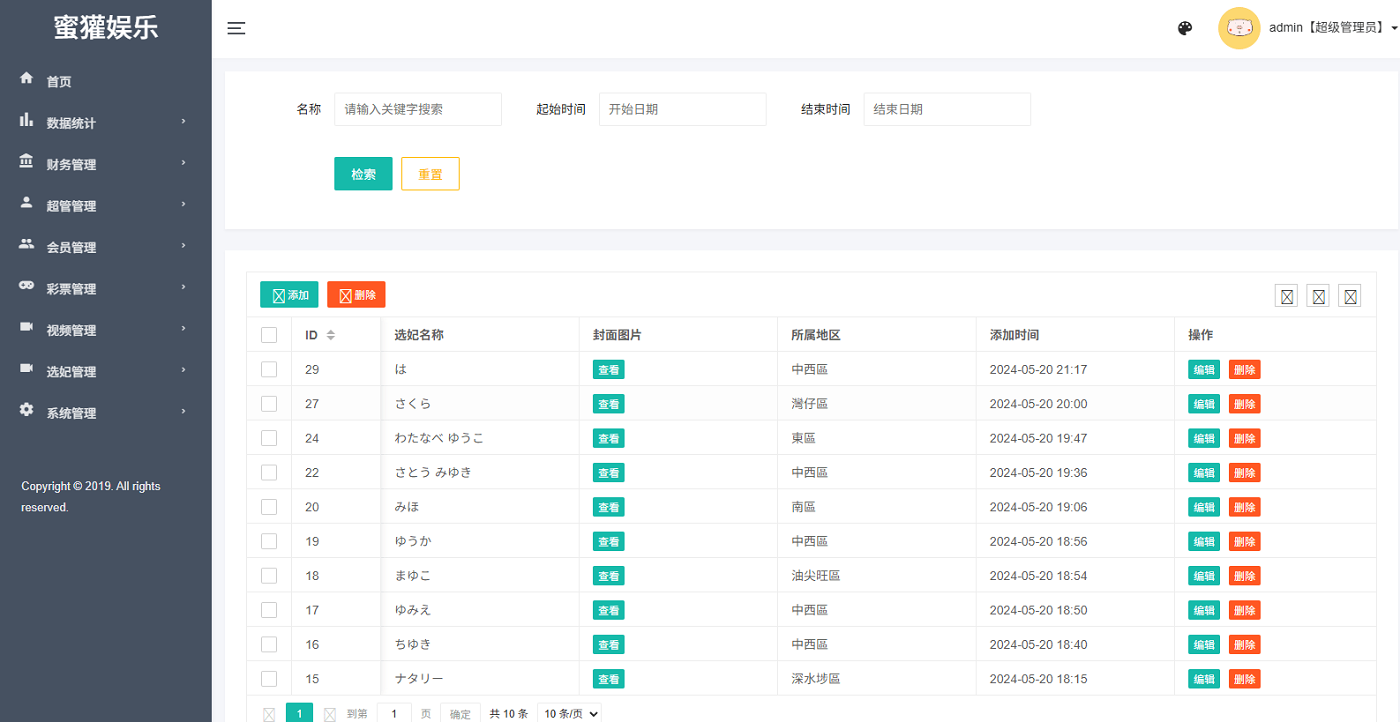Click the 财务管理 bank icon
Screen dimensions: 1400x722
coord(27,162)
